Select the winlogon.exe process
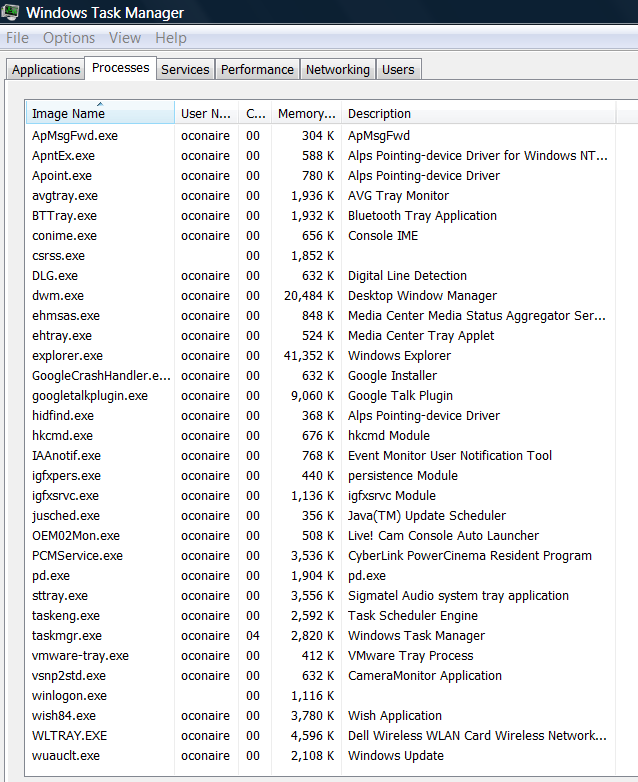Image resolution: width=638 pixels, height=782 pixels. pyautogui.click(x=320, y=696)
